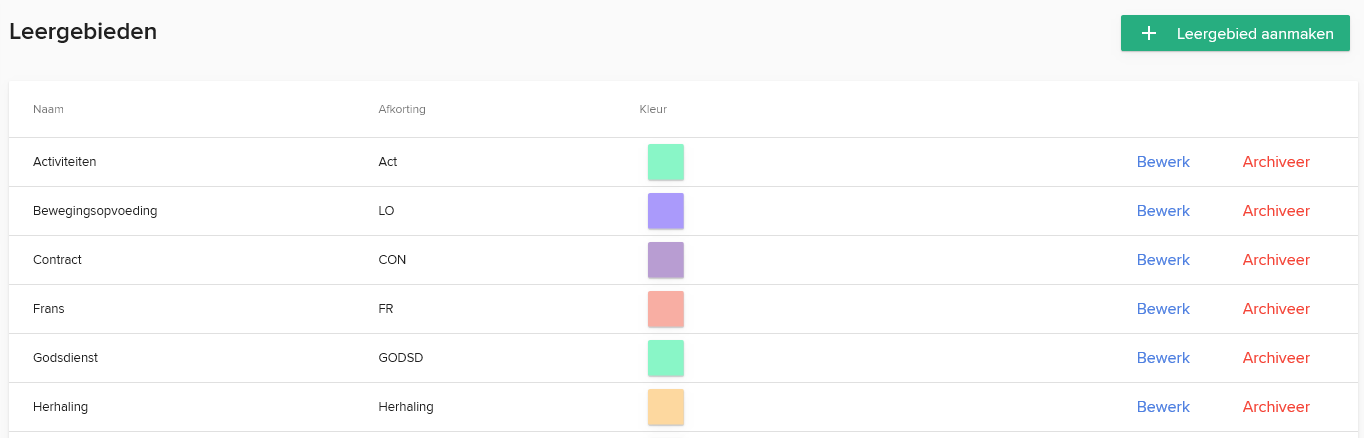1364x438 pixels.
Task: Select the Godsdienst name cell
Action: [x=65, y=358]
